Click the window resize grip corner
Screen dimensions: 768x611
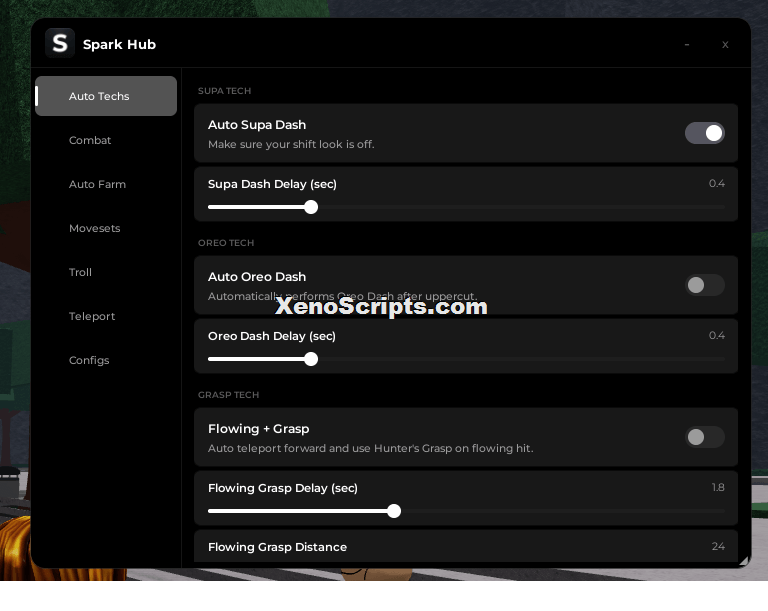pos(744,561)
